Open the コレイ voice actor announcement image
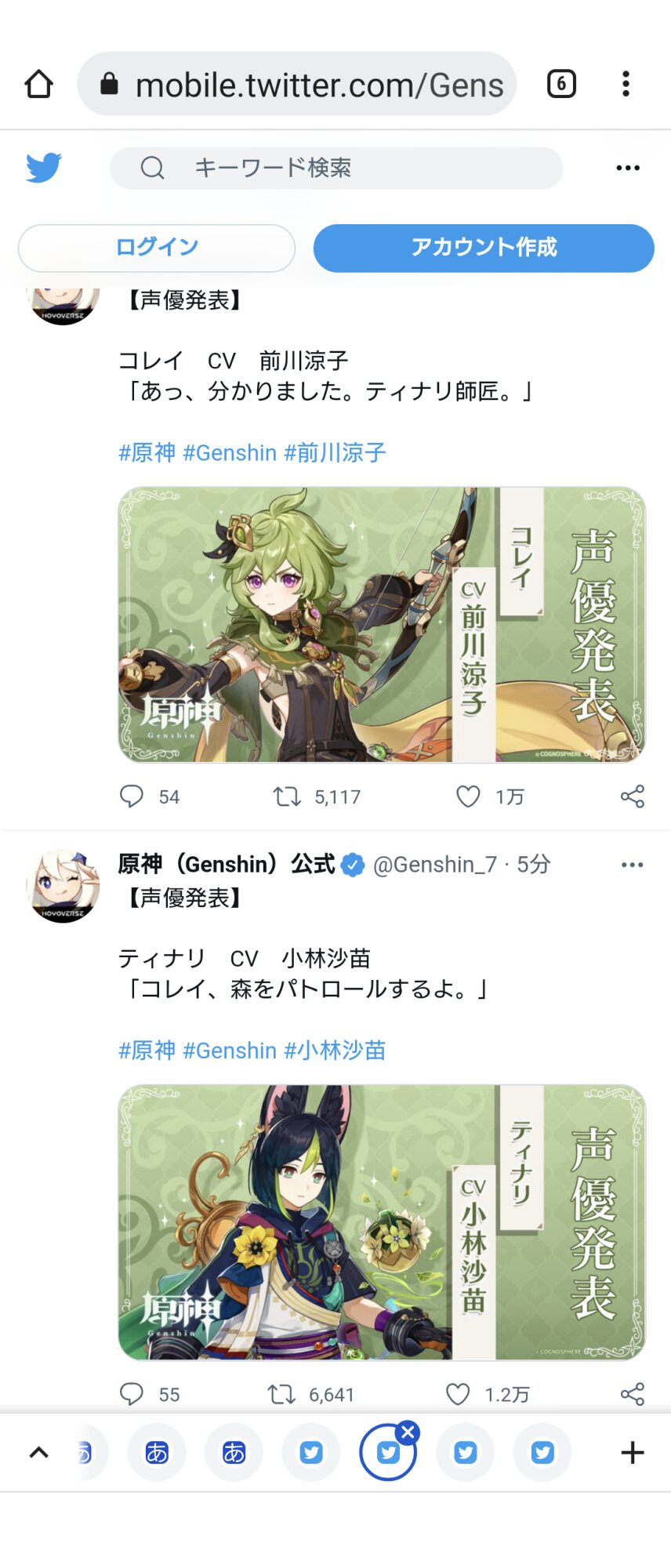Viewport: 671px width, 1568px height. pos(382,625)
